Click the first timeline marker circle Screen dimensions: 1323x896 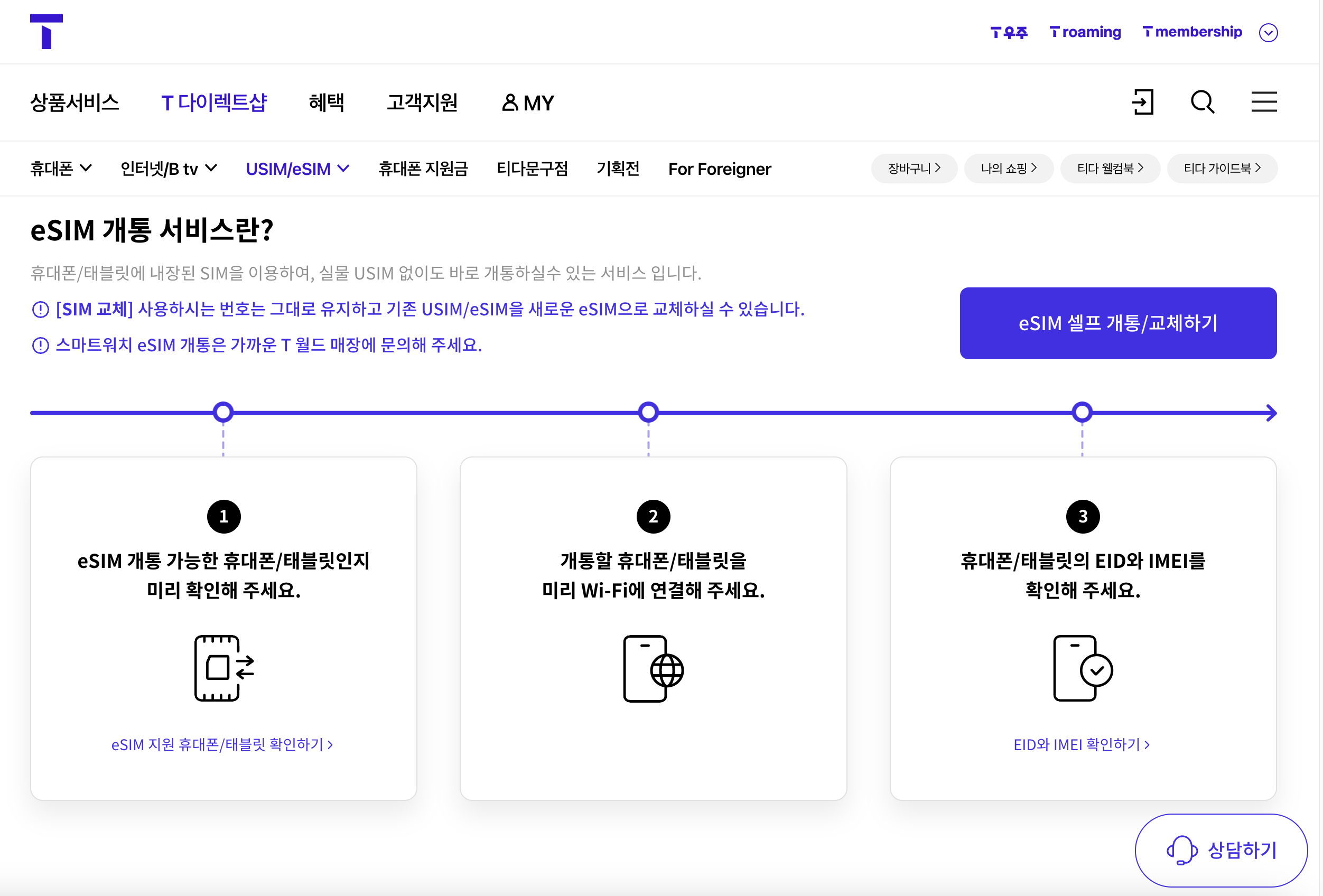click(x=223, y=412)
